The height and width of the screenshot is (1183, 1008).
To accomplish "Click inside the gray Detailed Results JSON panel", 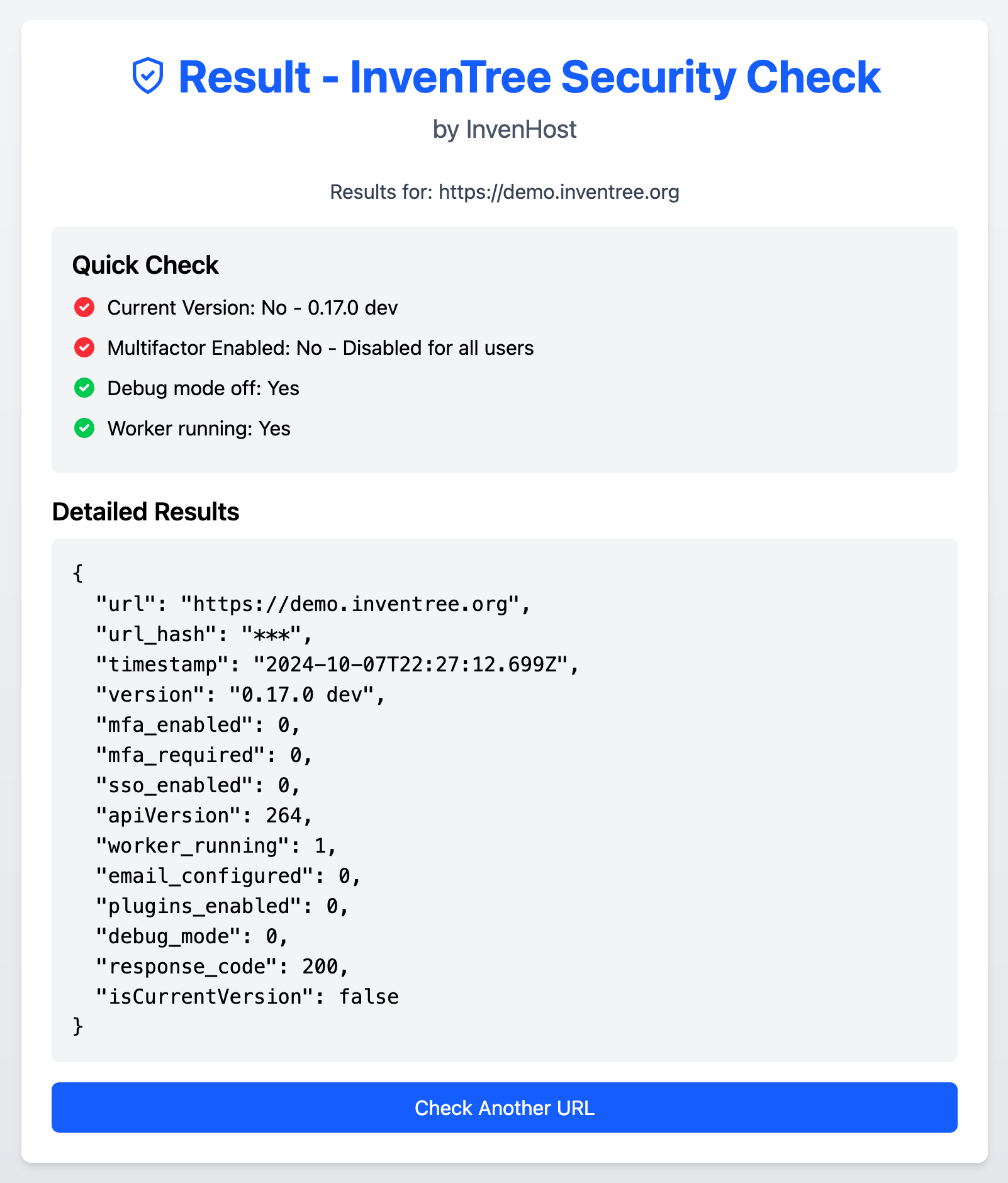I will [503, 799].
